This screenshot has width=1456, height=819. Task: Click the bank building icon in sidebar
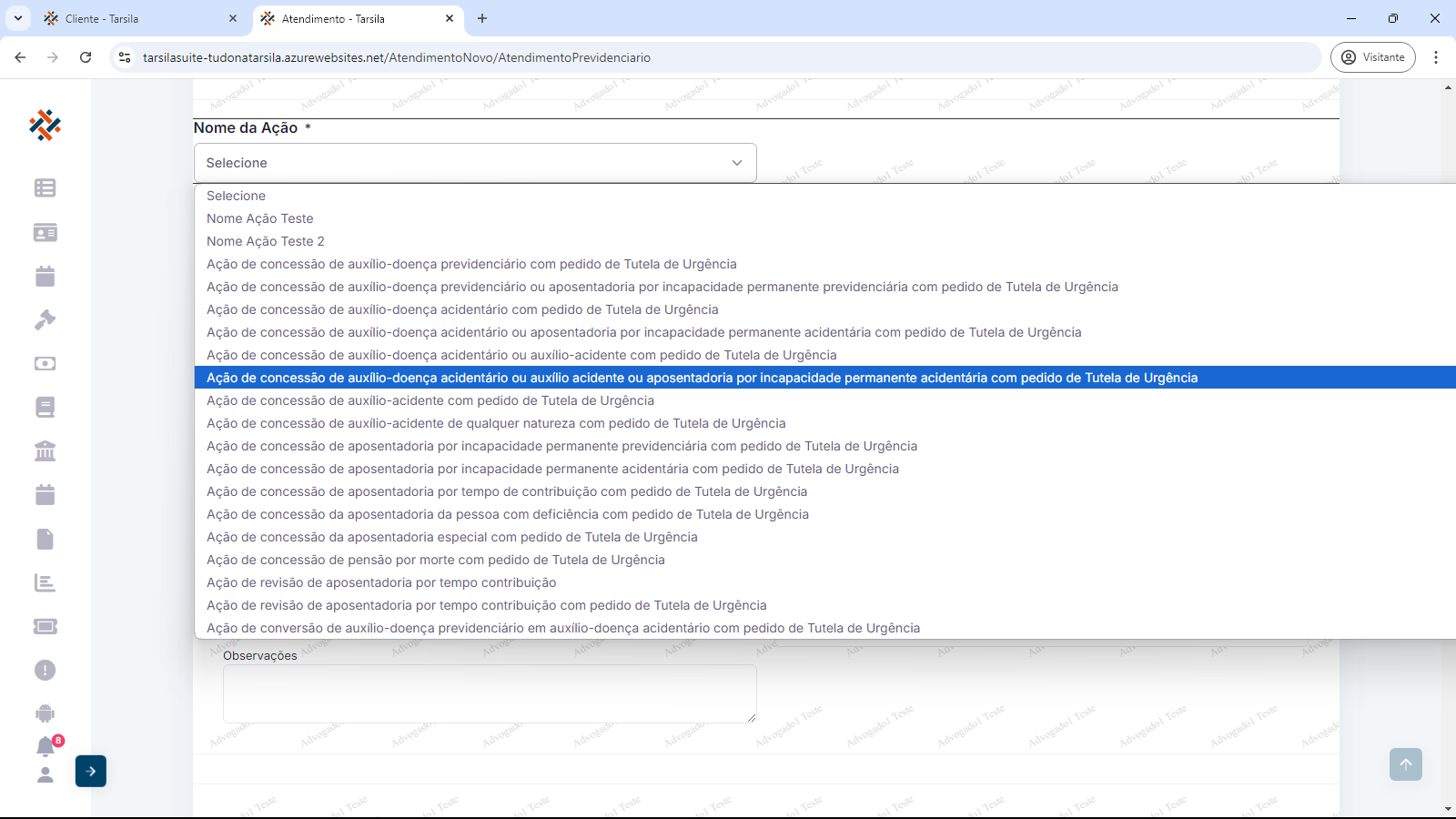point(45,451)
